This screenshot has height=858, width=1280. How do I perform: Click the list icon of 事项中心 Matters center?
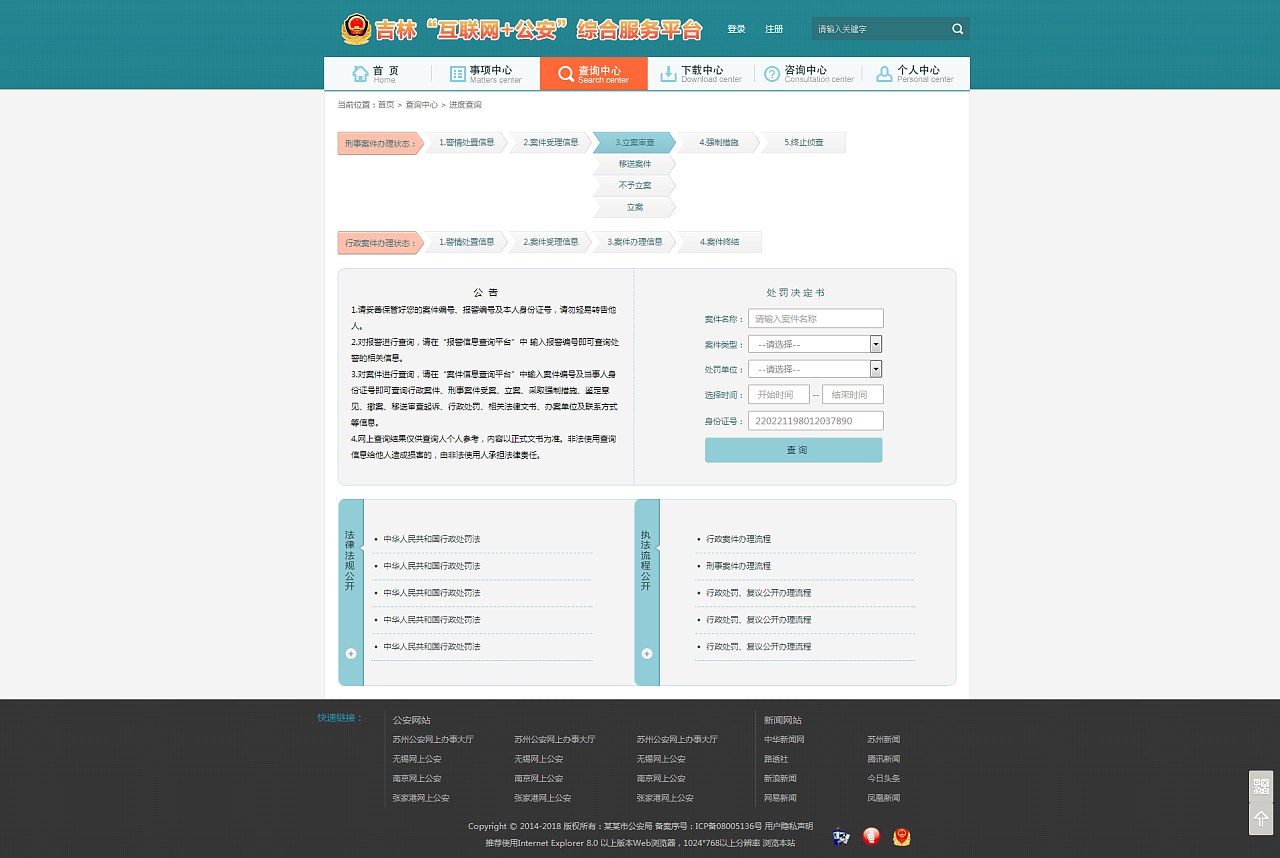click(458, 74)
